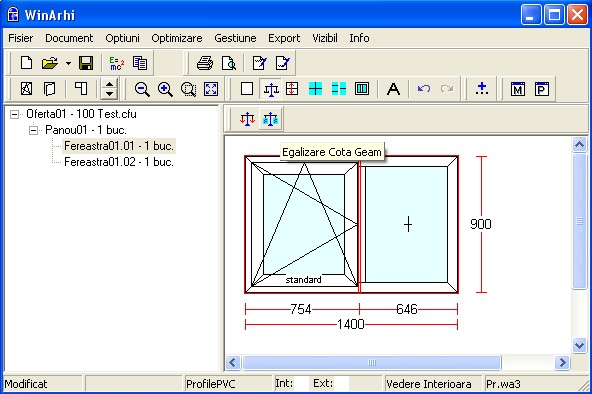592x394 pixels.
Task: Click the Egalizare Cota Geam scale icon
Action: [270, 119]
